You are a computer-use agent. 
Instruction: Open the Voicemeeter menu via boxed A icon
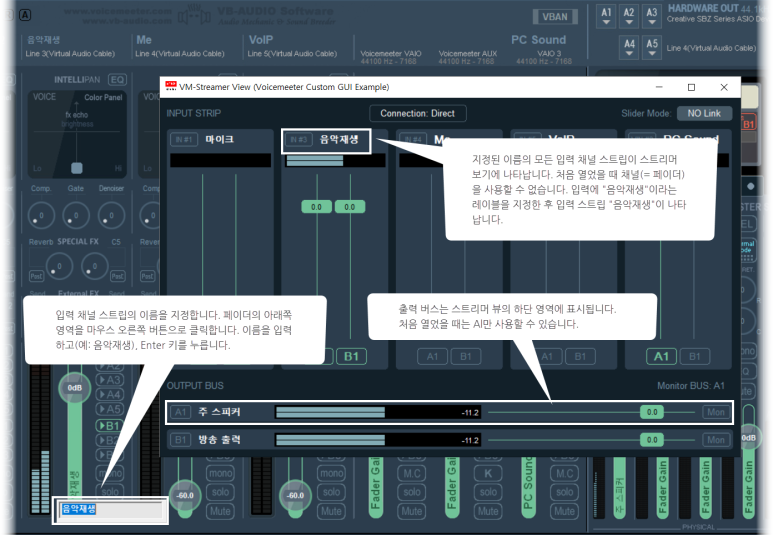coord(25,15)
